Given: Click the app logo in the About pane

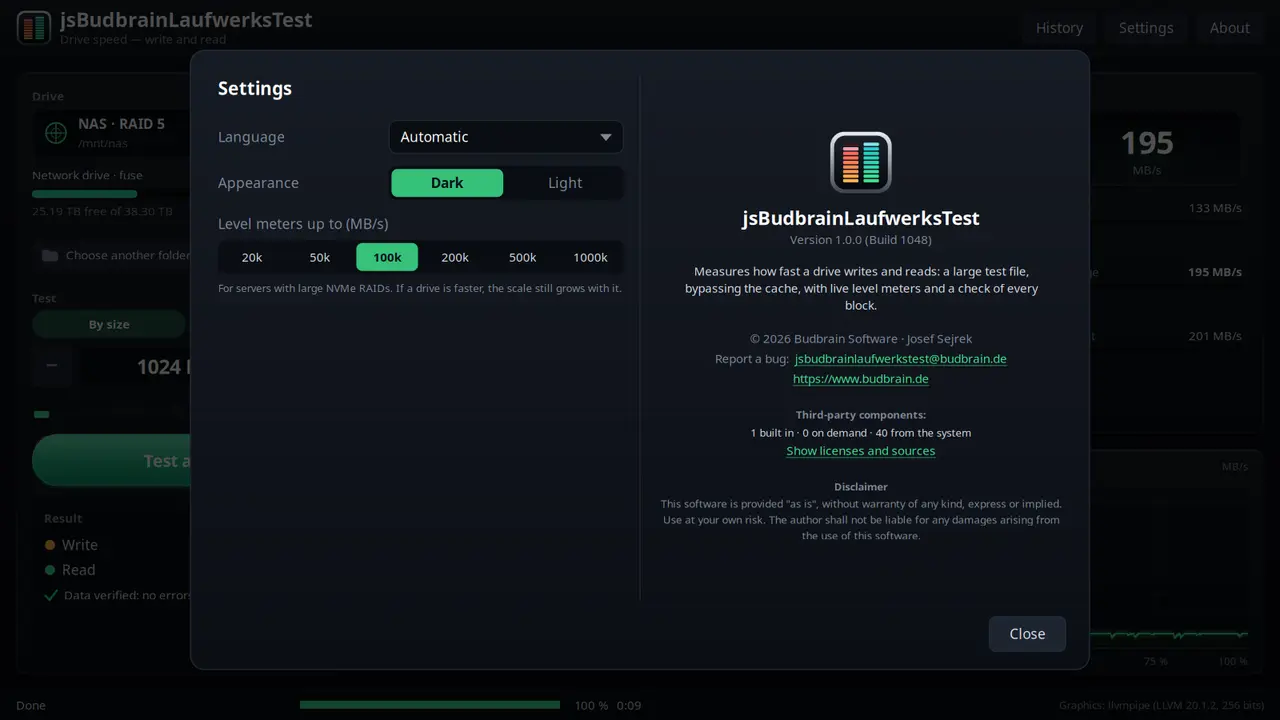Looking at the screenshot, I should pyautogui.click(x=860, y=162).
